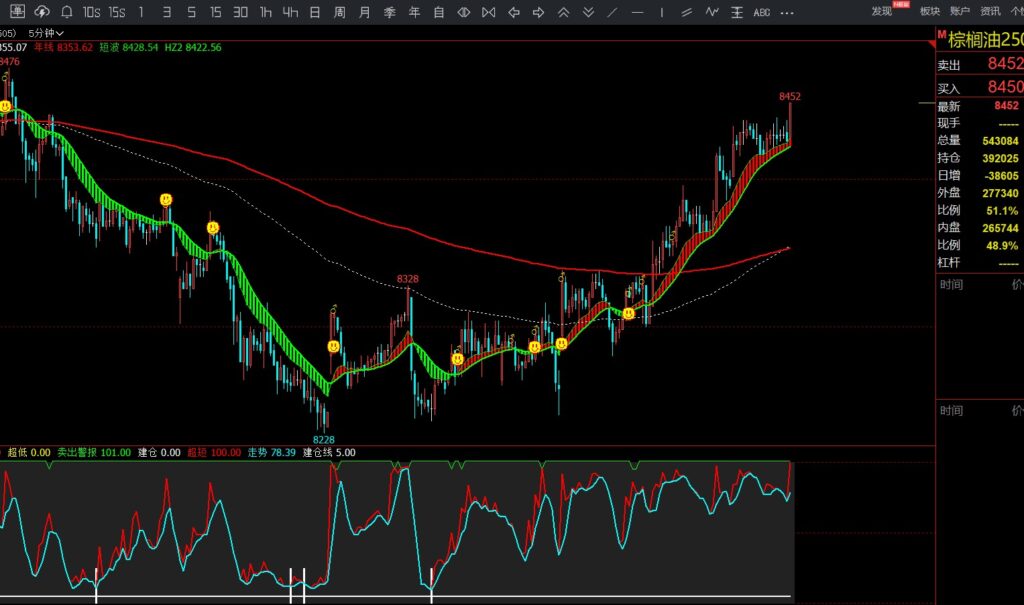Viewport: 1024px width, 605px height.
Task: Open the 5分钟 period dropdown
Action: [46, 33]
